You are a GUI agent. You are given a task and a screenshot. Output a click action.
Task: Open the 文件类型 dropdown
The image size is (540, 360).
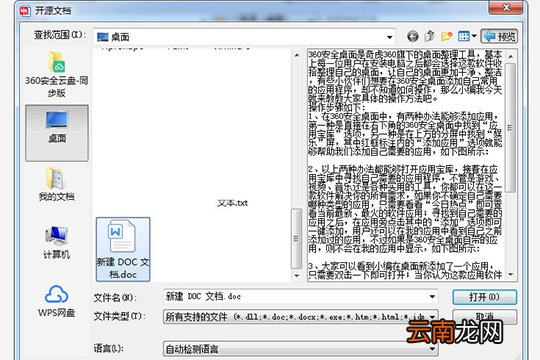[x=301, y=316]
